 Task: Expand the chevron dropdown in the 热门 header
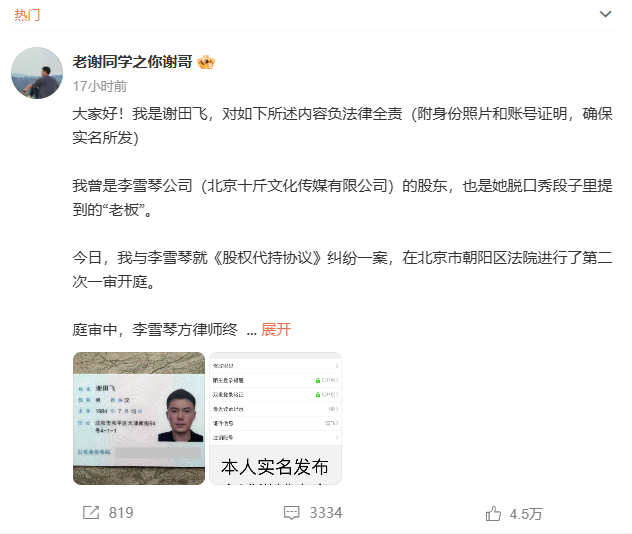pyautogui.click(x=605, y=14)
